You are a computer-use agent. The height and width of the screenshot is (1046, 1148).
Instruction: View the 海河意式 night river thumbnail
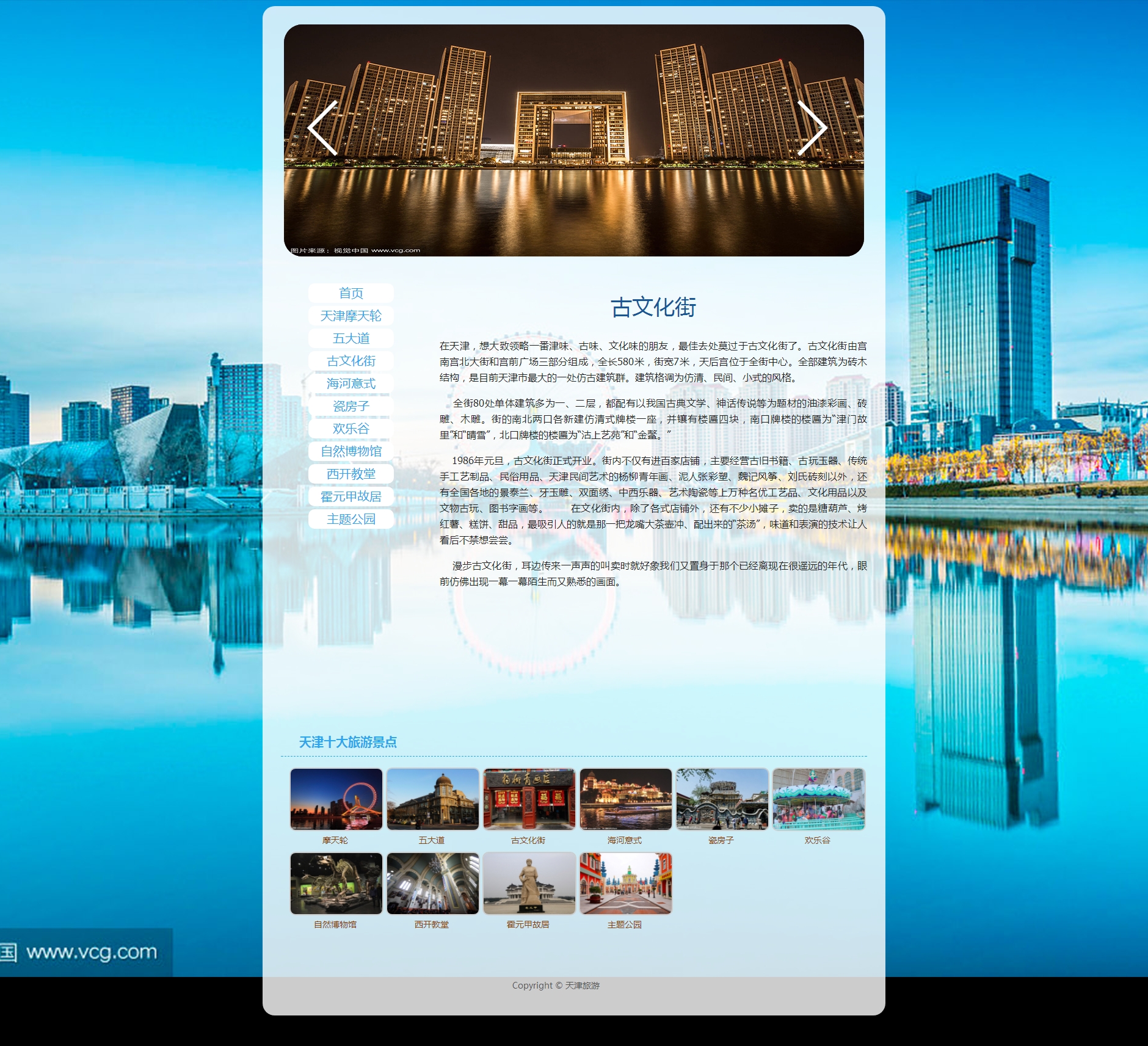pos(626,799)
